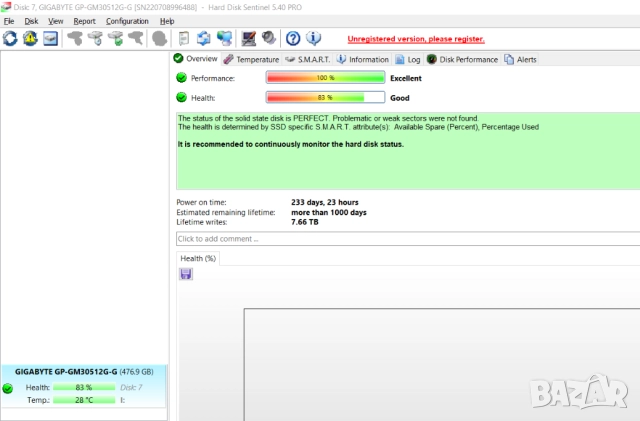
Task: Click the refresh disk information toolbar icon
Action: [x=10, y=38]
